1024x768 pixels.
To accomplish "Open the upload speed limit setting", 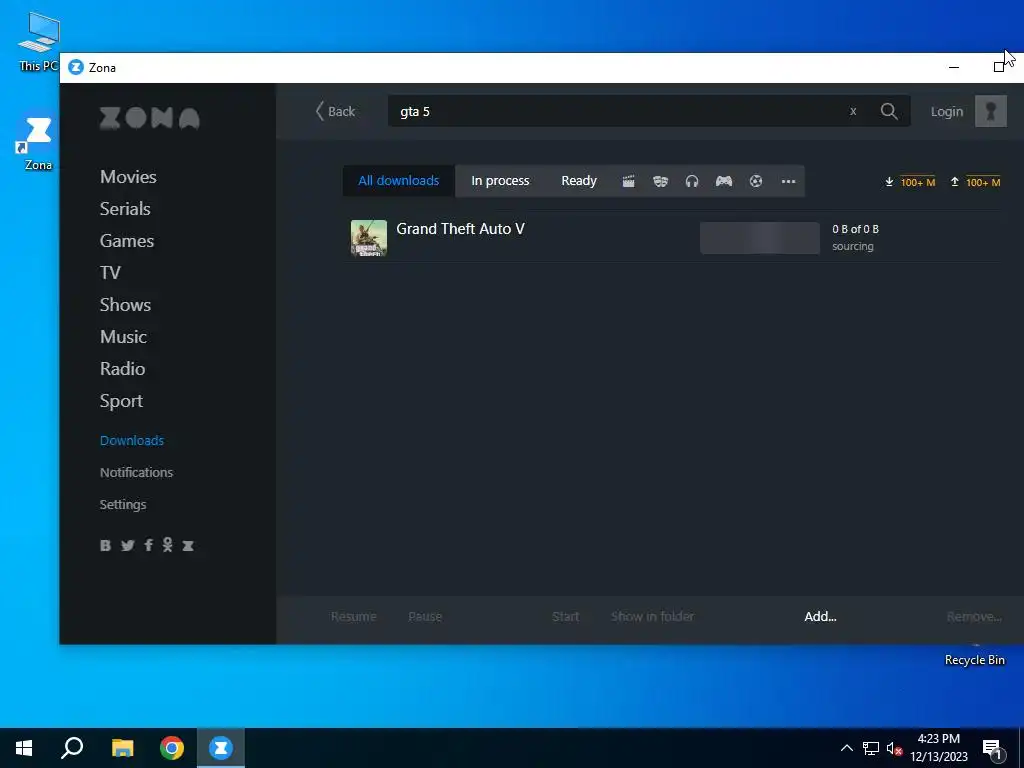I will tap(983, 182).
